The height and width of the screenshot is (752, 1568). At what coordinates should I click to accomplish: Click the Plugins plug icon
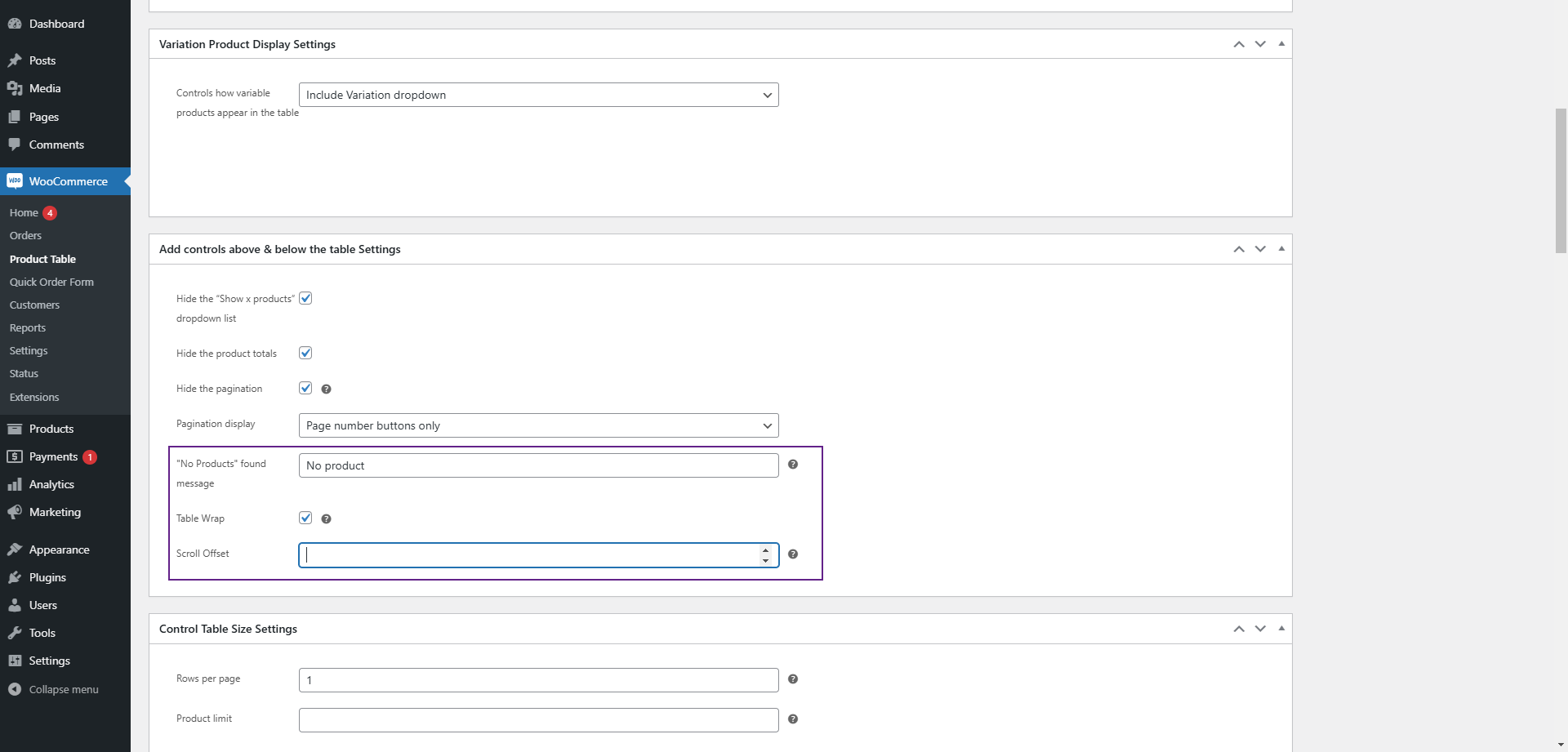tap(15, 577)
